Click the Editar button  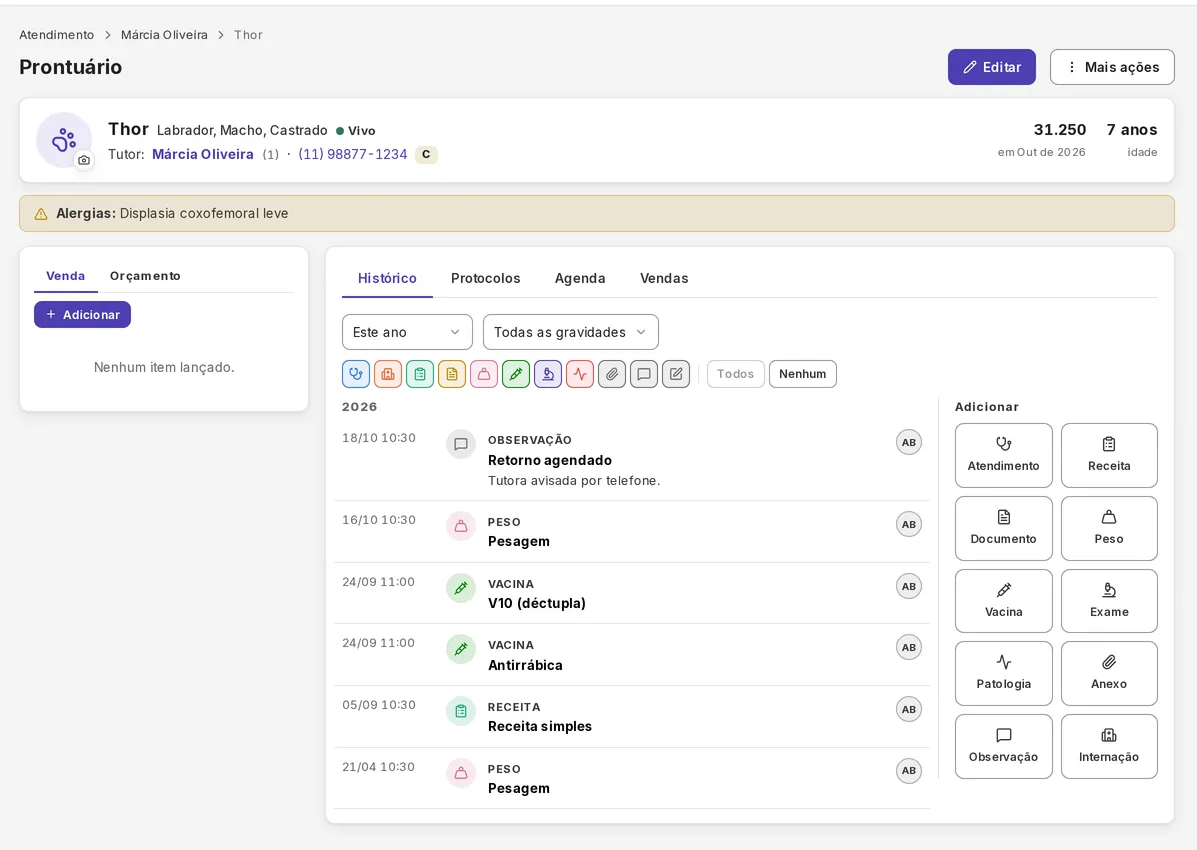[992, 67]
